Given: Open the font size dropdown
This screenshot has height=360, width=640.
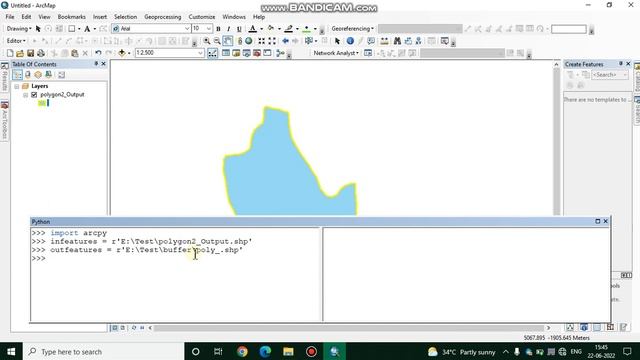Looking at the screenshot, I should coord(209,29).
